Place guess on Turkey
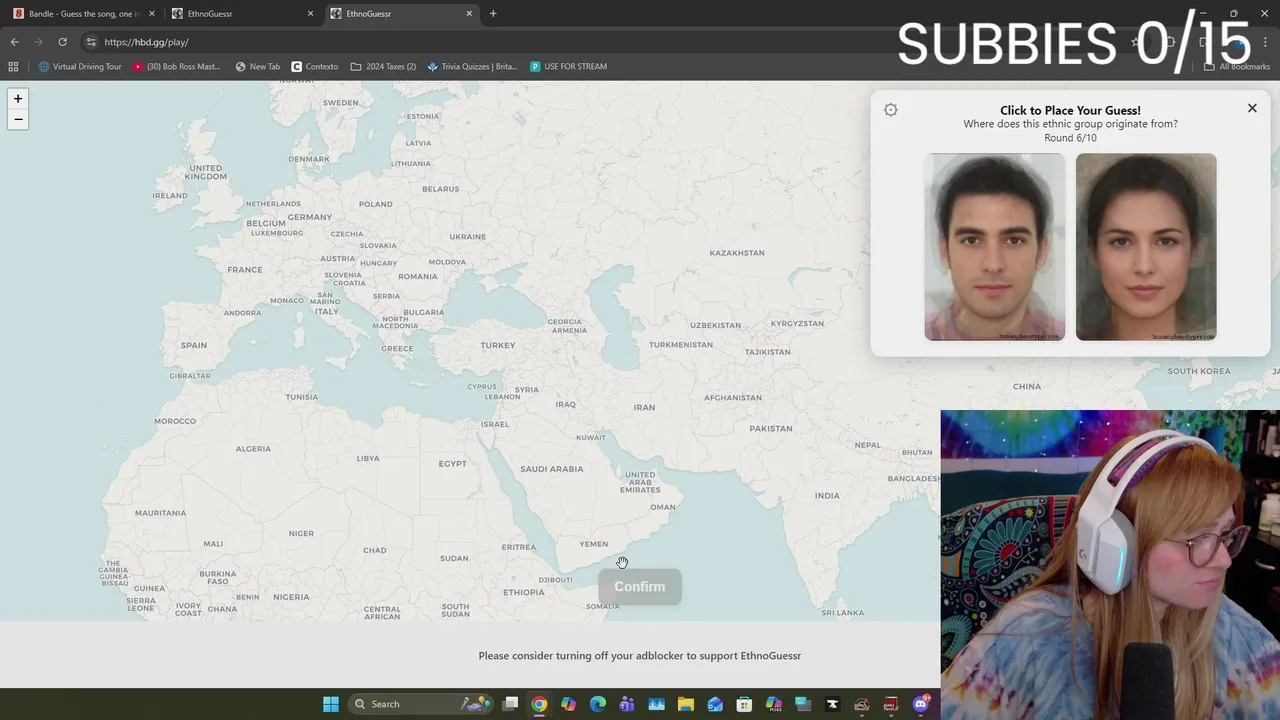 [498, 345]
